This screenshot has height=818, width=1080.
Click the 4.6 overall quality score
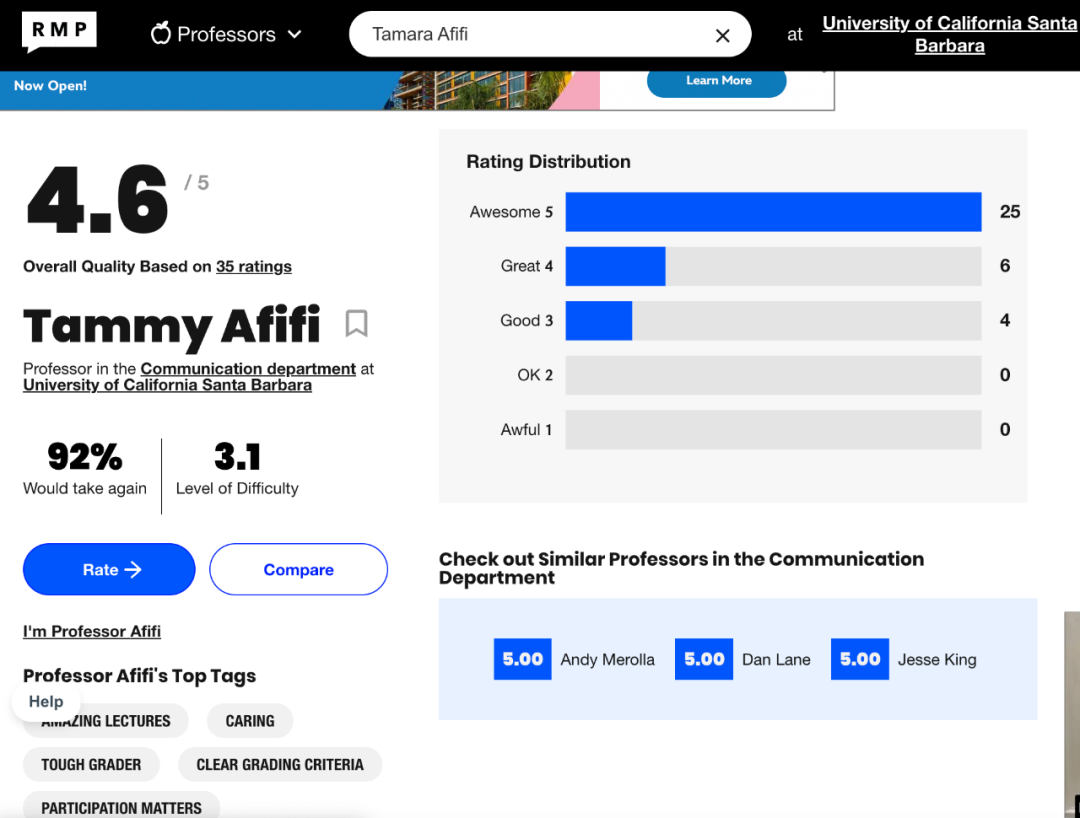97,199
